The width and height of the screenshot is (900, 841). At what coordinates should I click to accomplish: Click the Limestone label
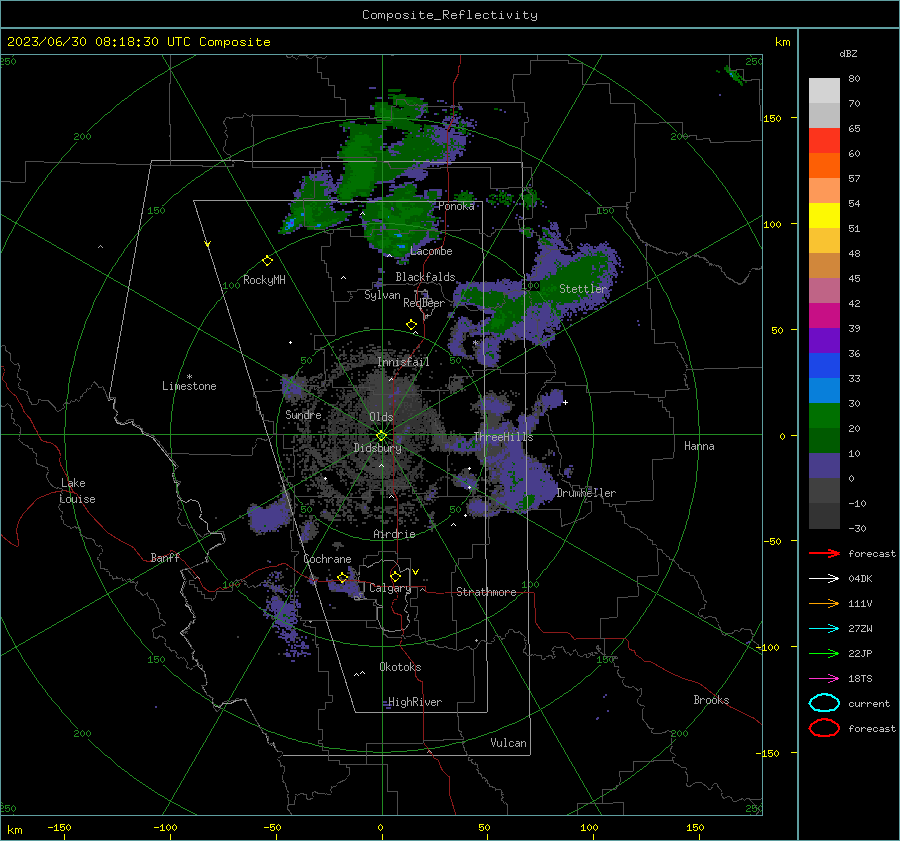coord(189,386)
